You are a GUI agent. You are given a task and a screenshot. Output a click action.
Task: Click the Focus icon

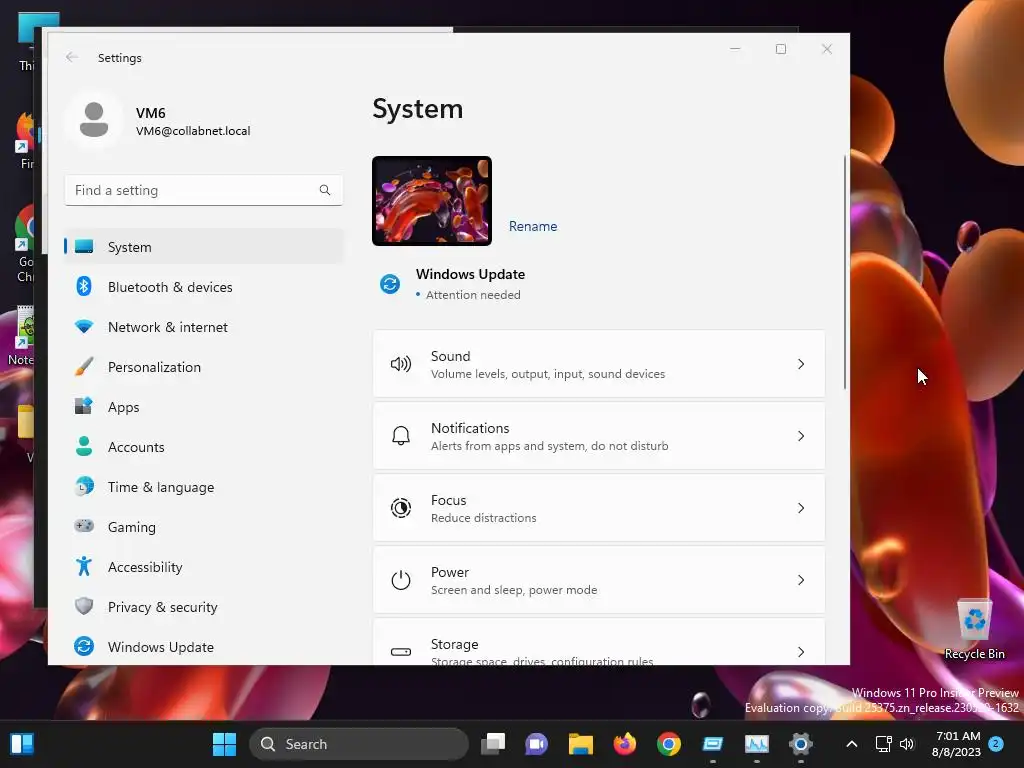point(400,507)
